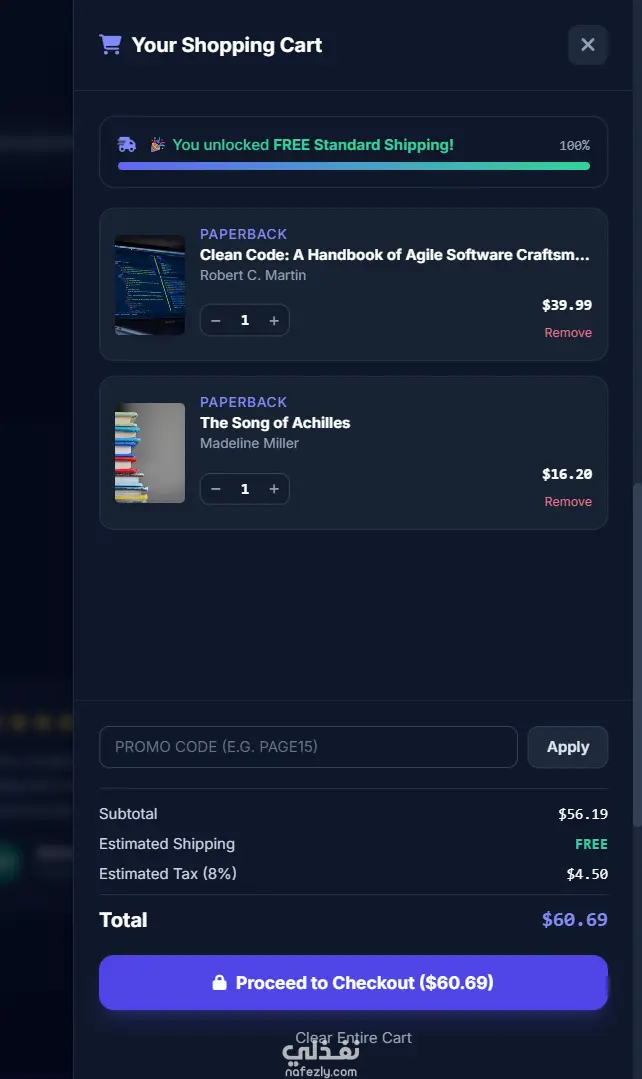Click quantity value for Song of Achilles
The image size is (642, 1079).
pyautogui.click(x=245, y=489)
